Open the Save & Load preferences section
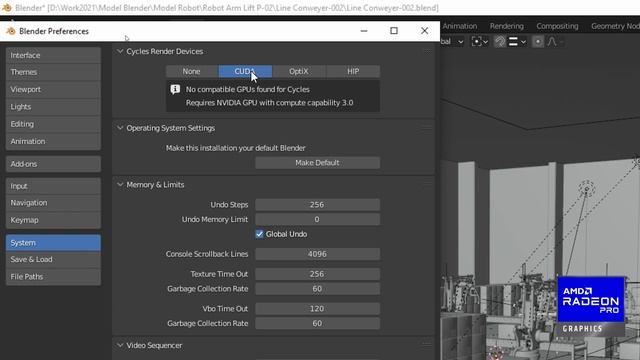Viewport: 640px width, 360px height. (53, 260)
